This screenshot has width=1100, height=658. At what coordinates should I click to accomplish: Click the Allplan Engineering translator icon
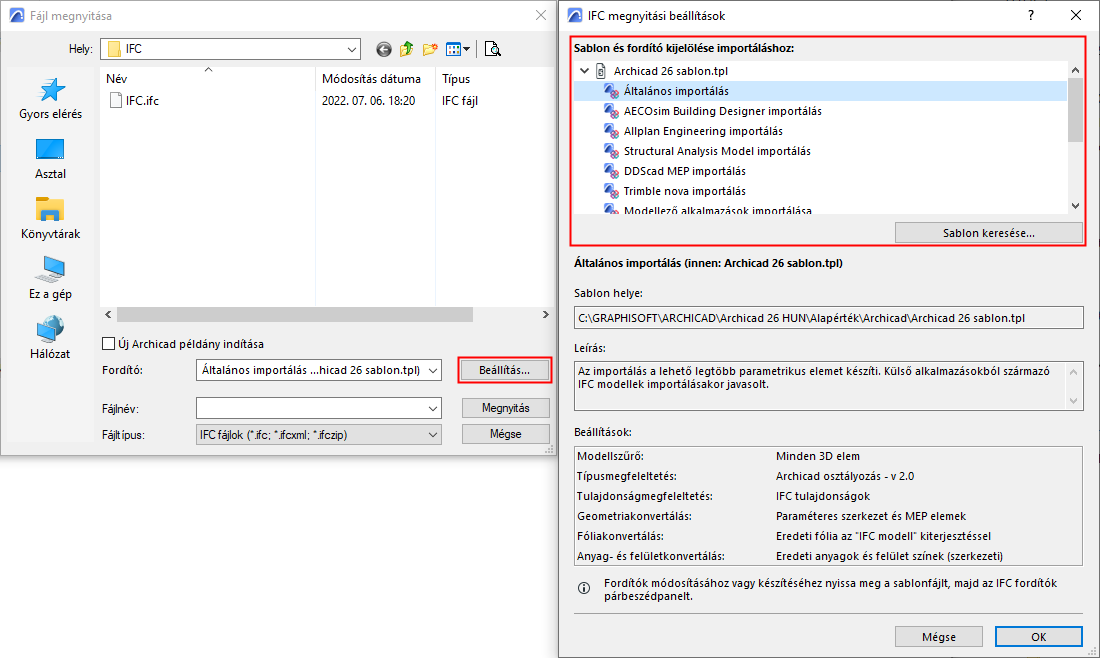611,131
